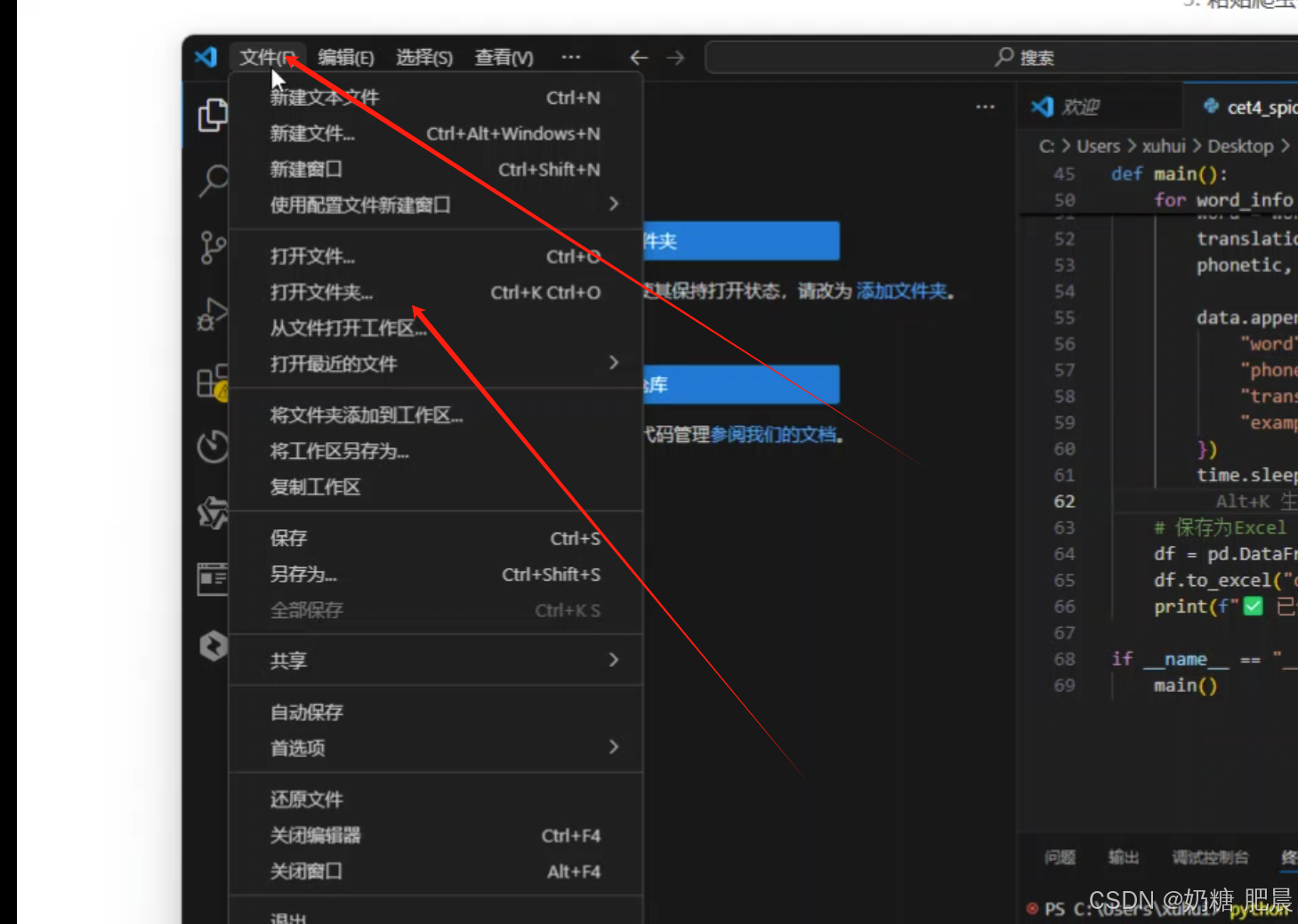This screenshot has width=1298, height=924.
Task: Click line number 45 in gutter
Action: click(x=1064, y=173)
